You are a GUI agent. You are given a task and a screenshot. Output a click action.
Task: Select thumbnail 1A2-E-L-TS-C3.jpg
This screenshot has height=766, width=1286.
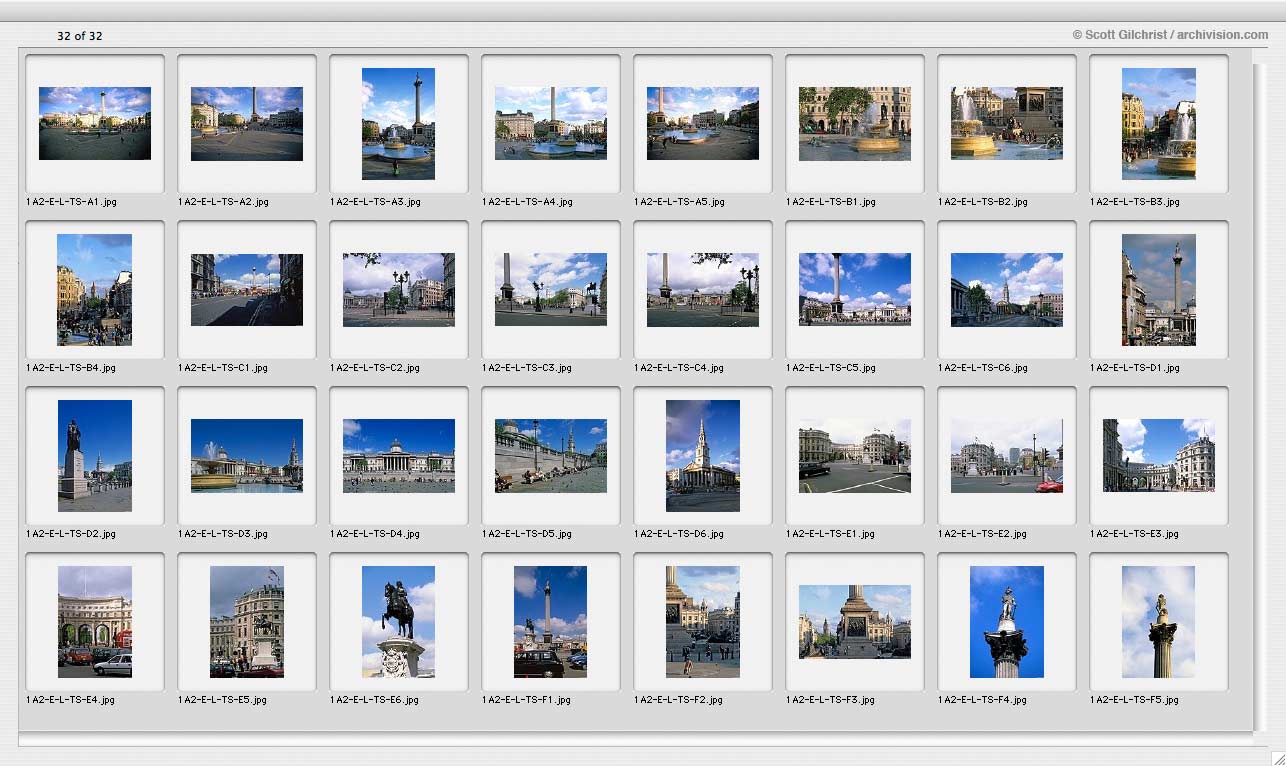click(551, 289)
